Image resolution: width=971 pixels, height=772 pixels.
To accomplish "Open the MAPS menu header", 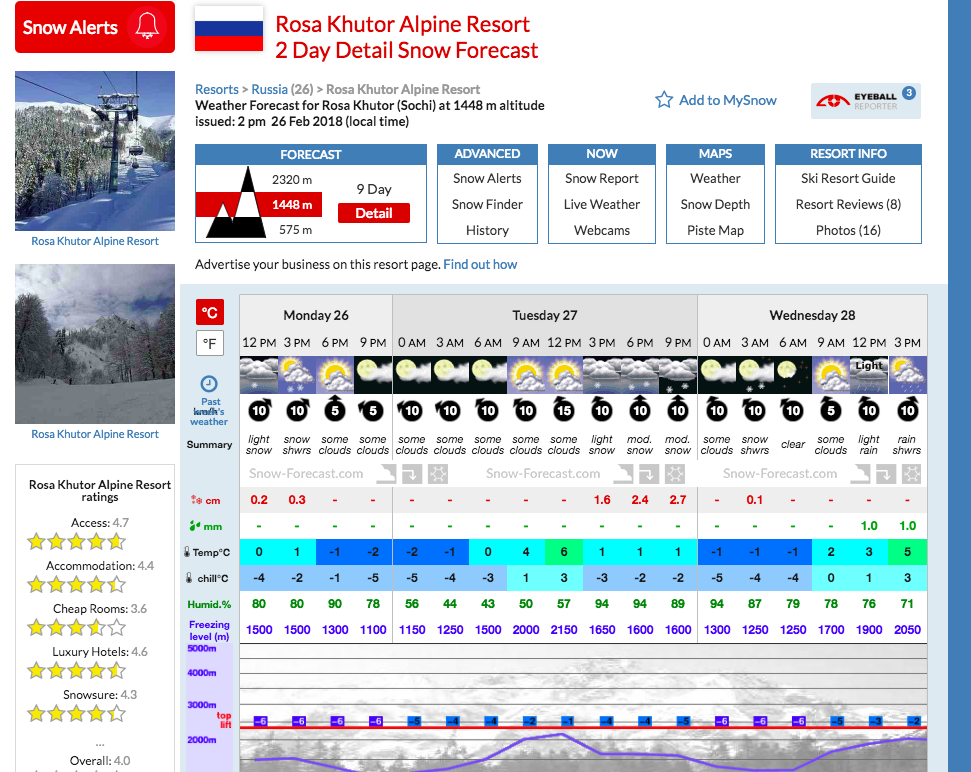I will 715,154.
